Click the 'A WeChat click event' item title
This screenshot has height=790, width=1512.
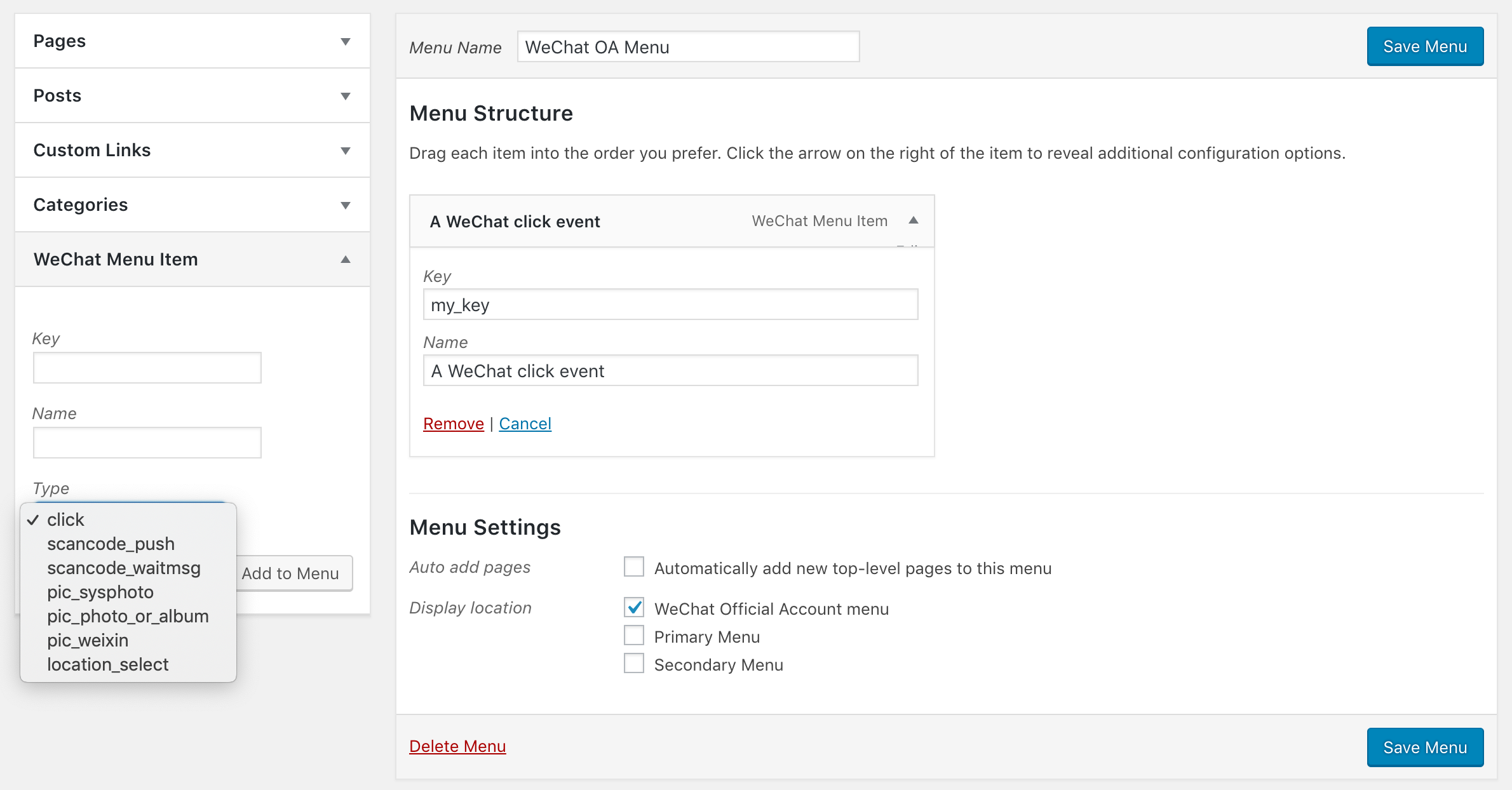point(515,222)
